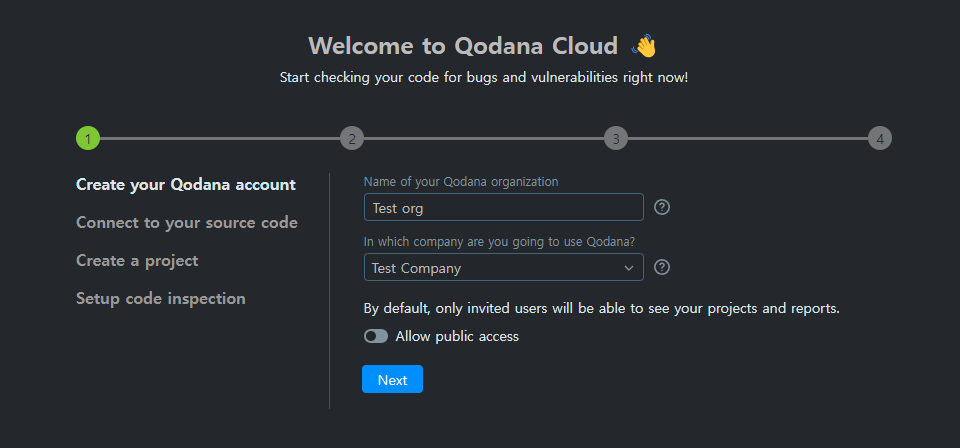Image resolution: width=960 pixels, height=448 pixels.
Task: Select the green step 1 circle
Action: point(88,139)
